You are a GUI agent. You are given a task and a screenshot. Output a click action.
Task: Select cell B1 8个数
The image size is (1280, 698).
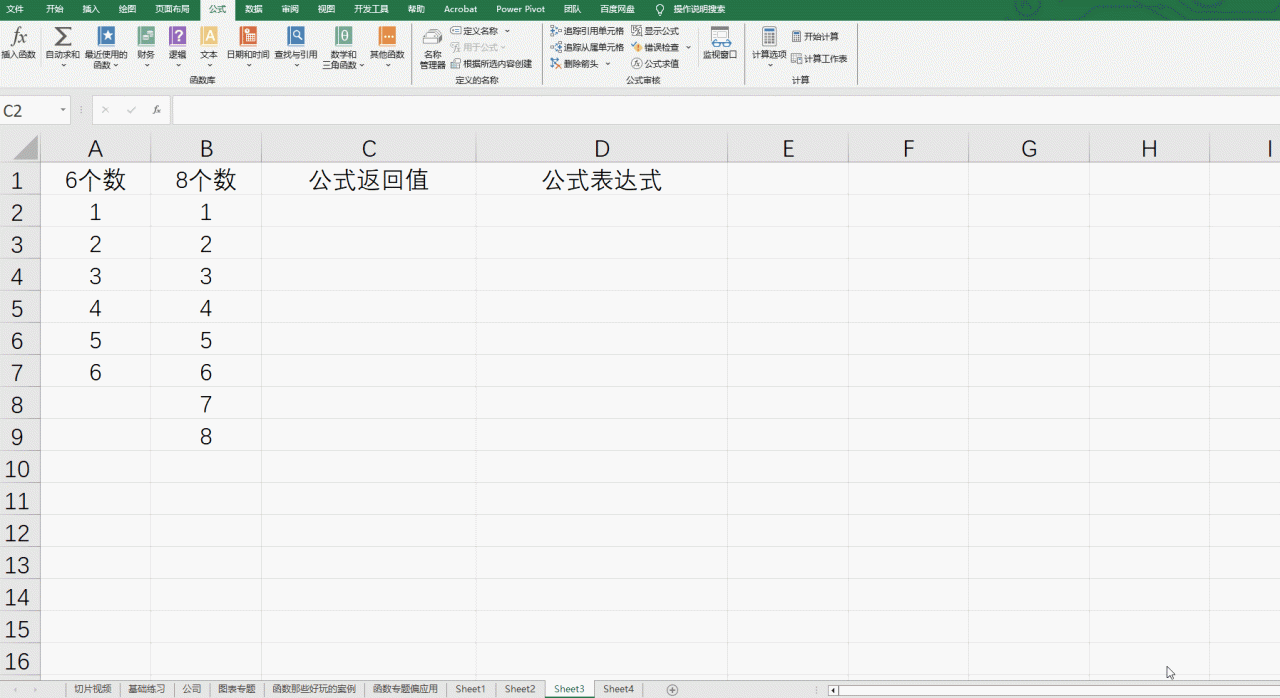point(206,180)
